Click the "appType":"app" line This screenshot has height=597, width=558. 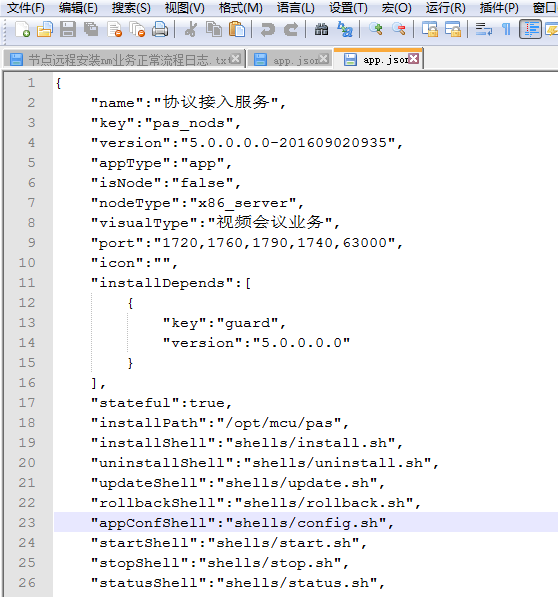(161, 163)
